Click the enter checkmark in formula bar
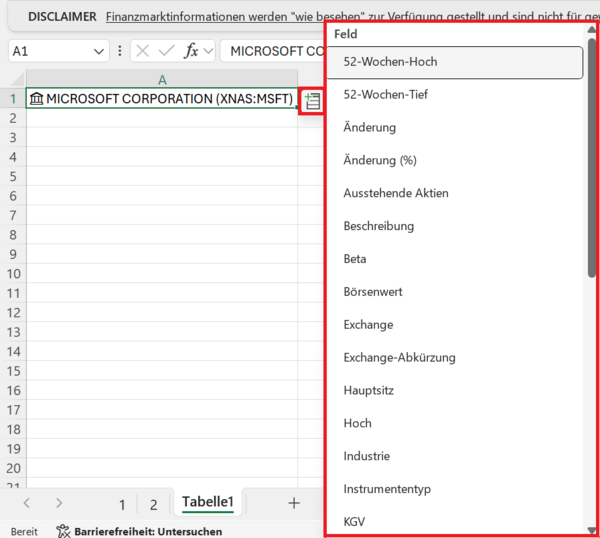 coord(166,51)
